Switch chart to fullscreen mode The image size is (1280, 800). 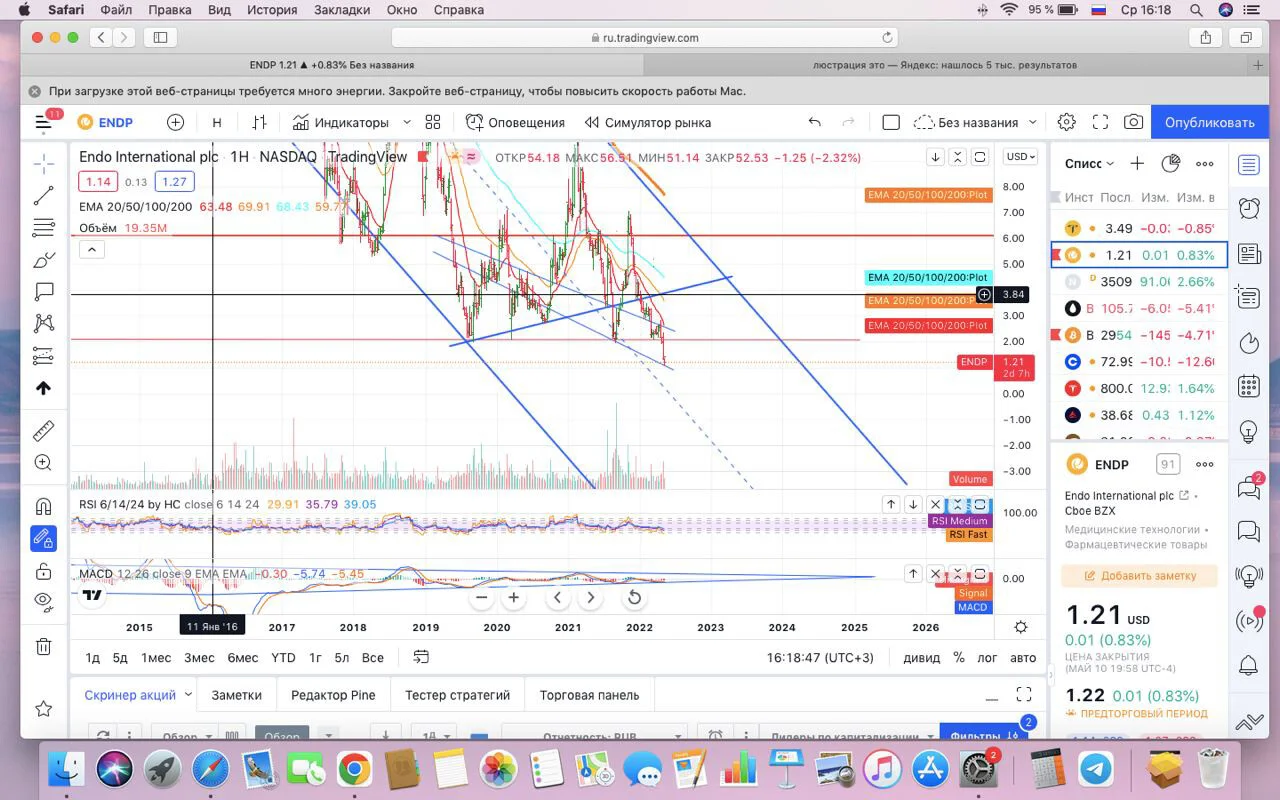[1100, 122]
